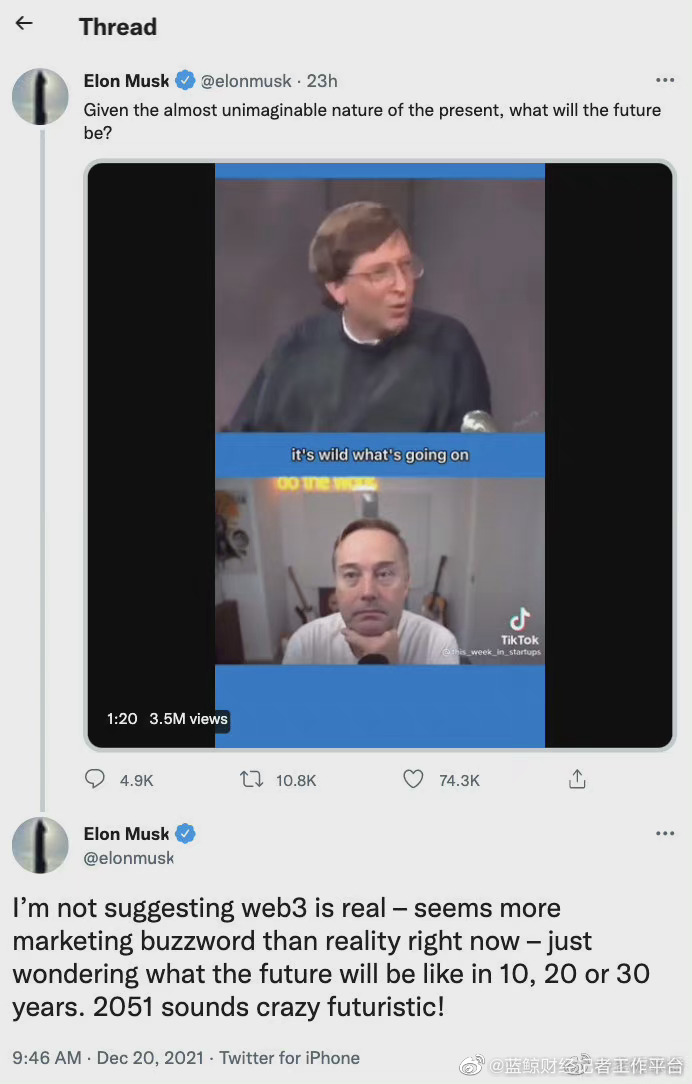Open more options menu on second tweet
This screenshot has width=692, height=1084.
tap(665, 833)
